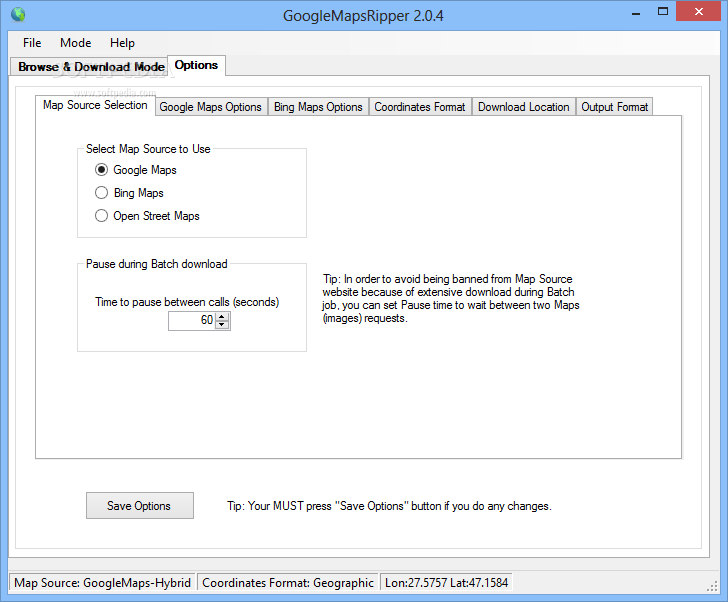Open the Bing Maps Options tab

[318, 107]
